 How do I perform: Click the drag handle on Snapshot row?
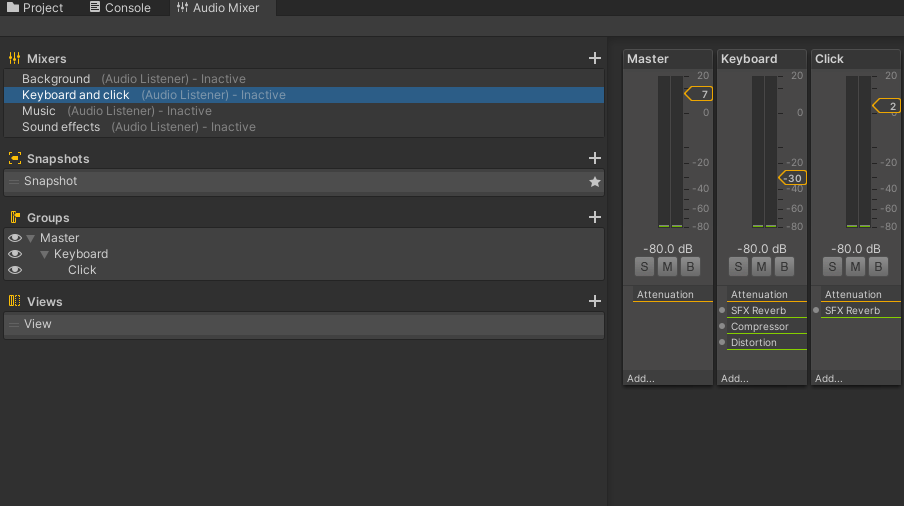(14, 182)
